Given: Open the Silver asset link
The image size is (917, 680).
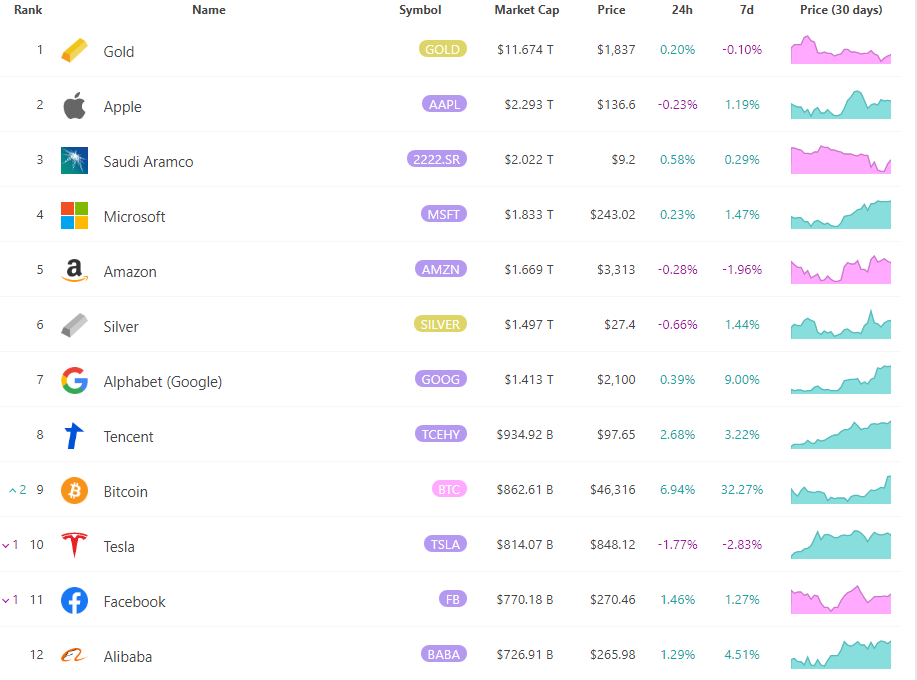Looking at the screenshot, I should point(121,326).
